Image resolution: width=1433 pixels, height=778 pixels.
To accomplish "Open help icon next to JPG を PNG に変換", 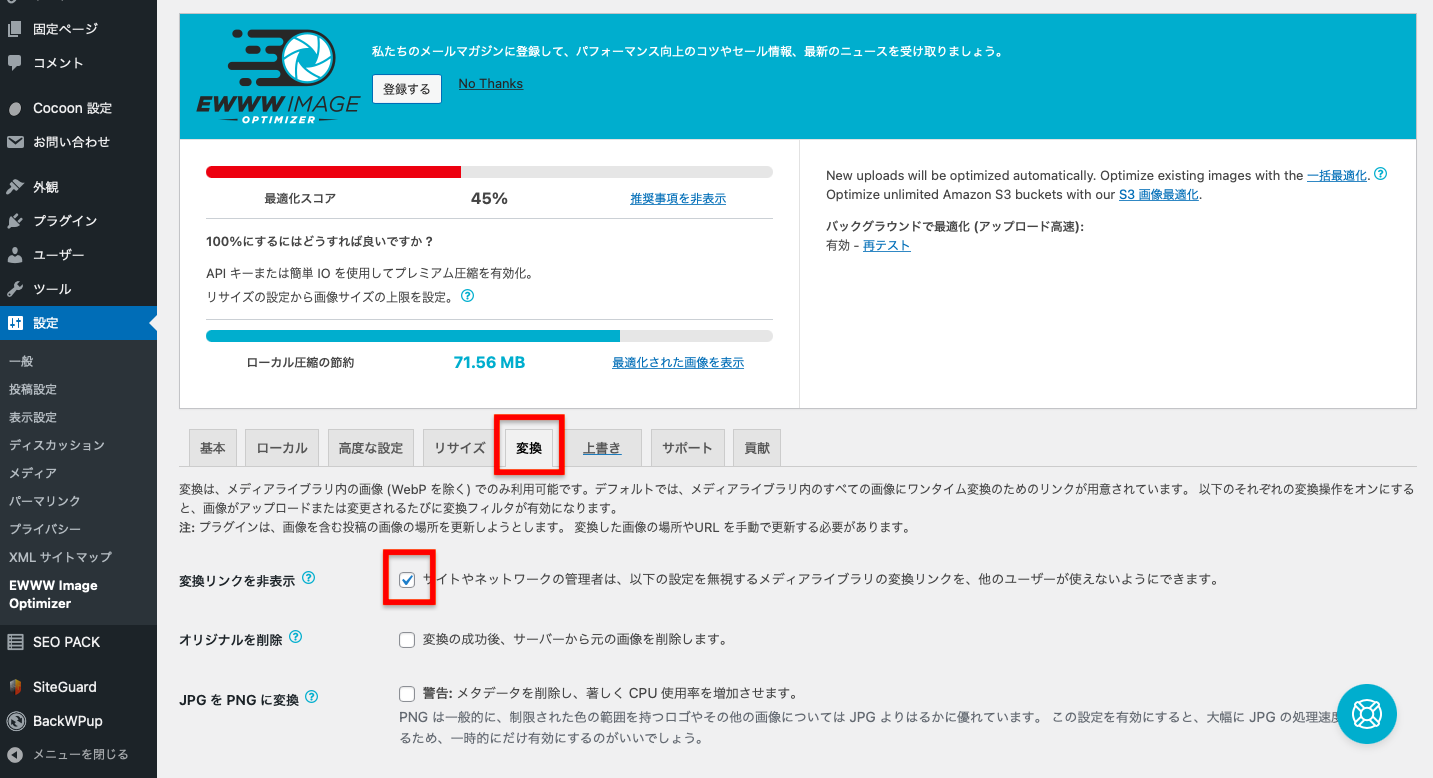I will coord(312,697).
